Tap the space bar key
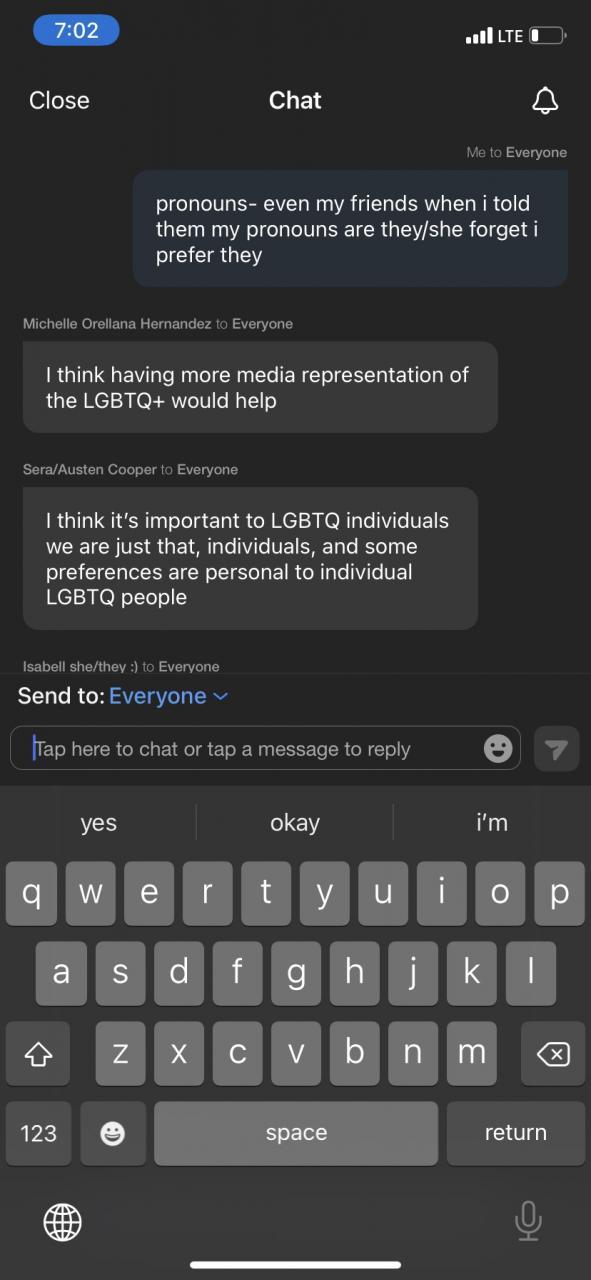 pyautogui.click(x=296, y=1133)
